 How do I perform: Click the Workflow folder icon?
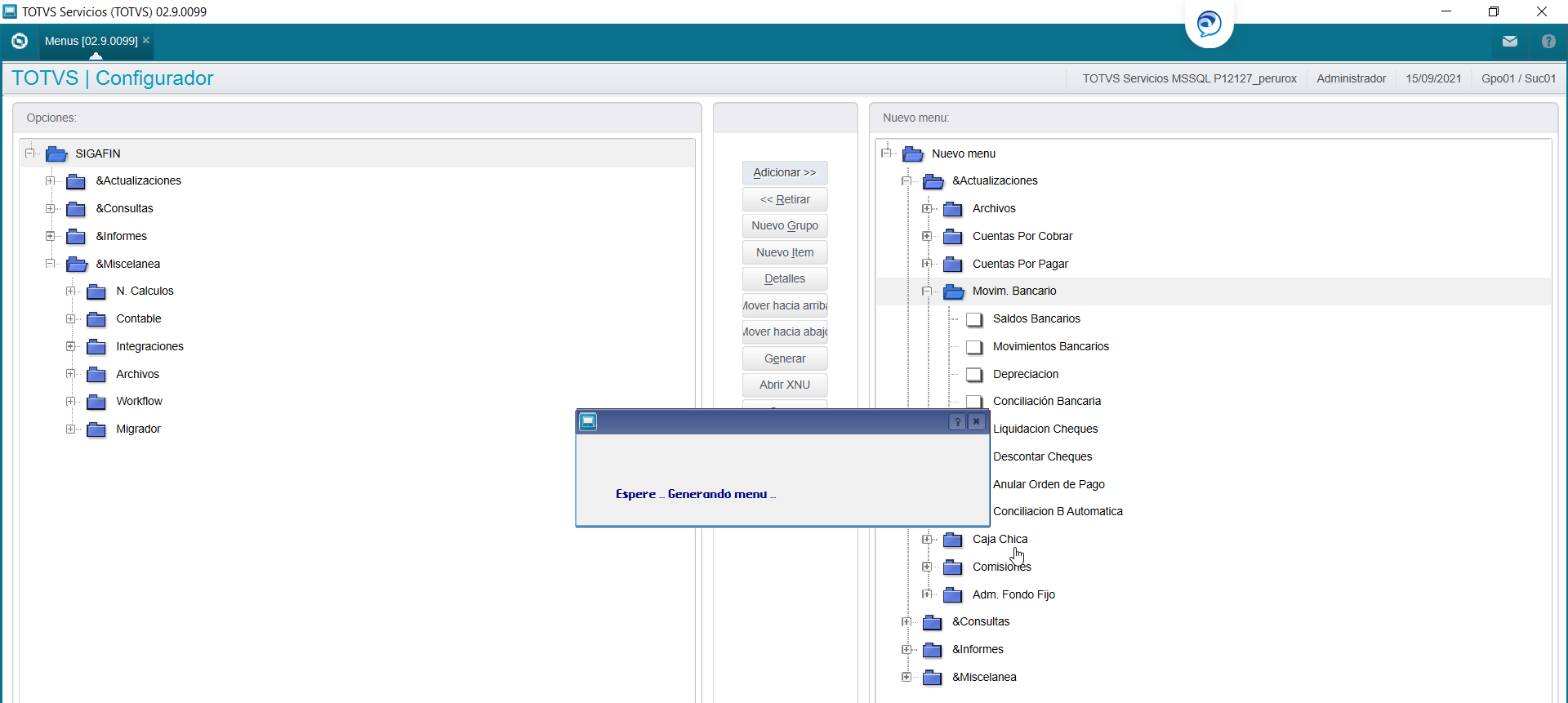pyautogui.click(x=96, y=402)
